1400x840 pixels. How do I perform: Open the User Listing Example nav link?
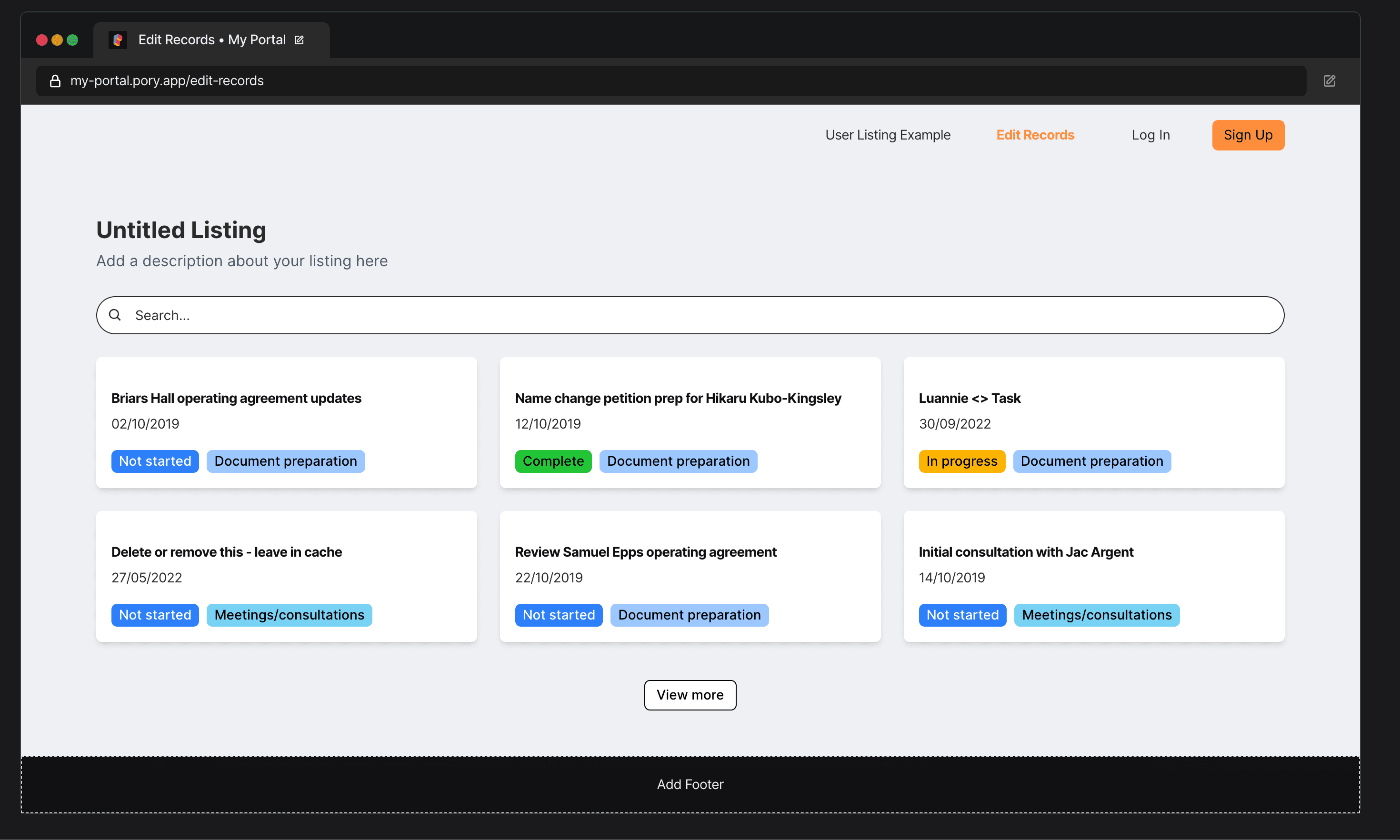click(x=888, y=135)
